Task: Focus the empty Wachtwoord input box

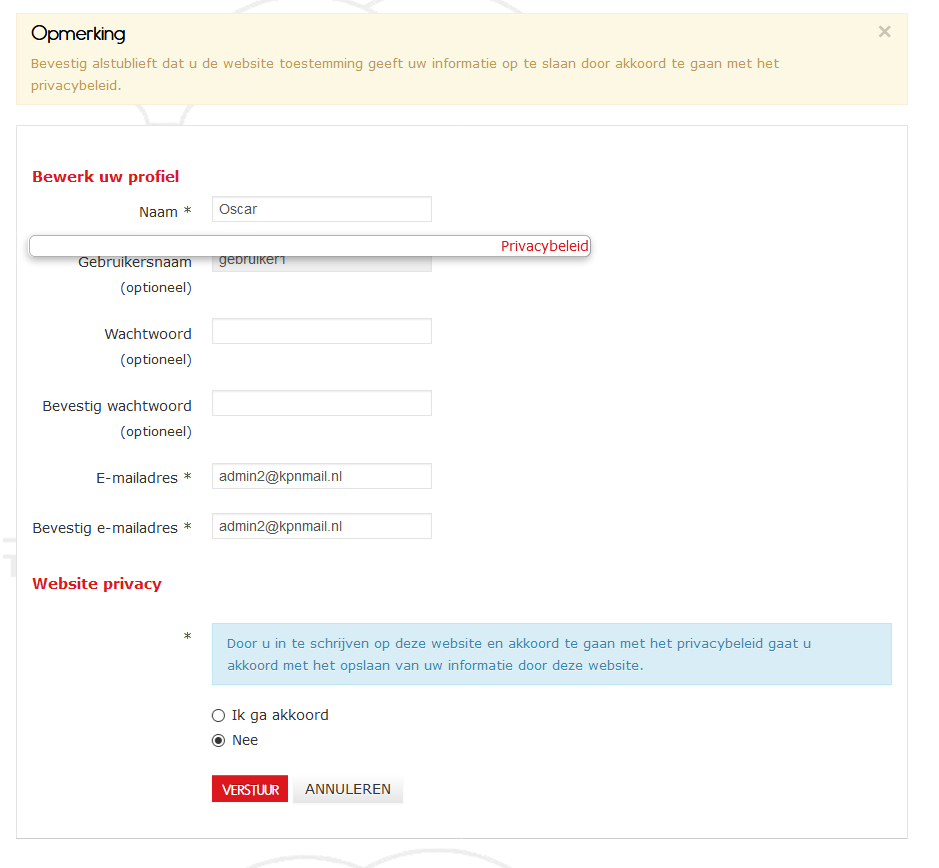Action: coord(322,331)
